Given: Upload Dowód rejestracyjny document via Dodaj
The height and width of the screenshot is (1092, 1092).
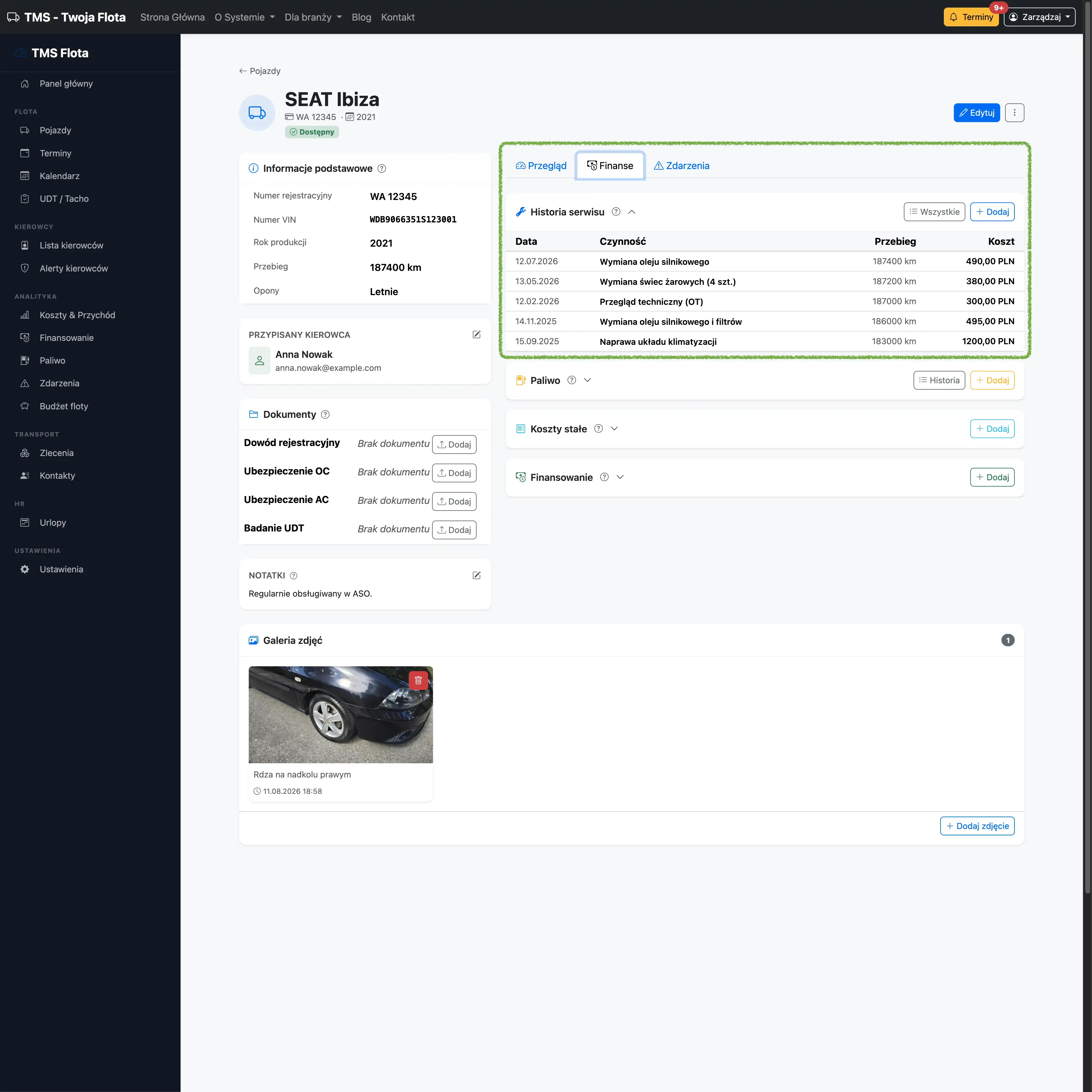Looking at the screenshot, I should [454, 445].
